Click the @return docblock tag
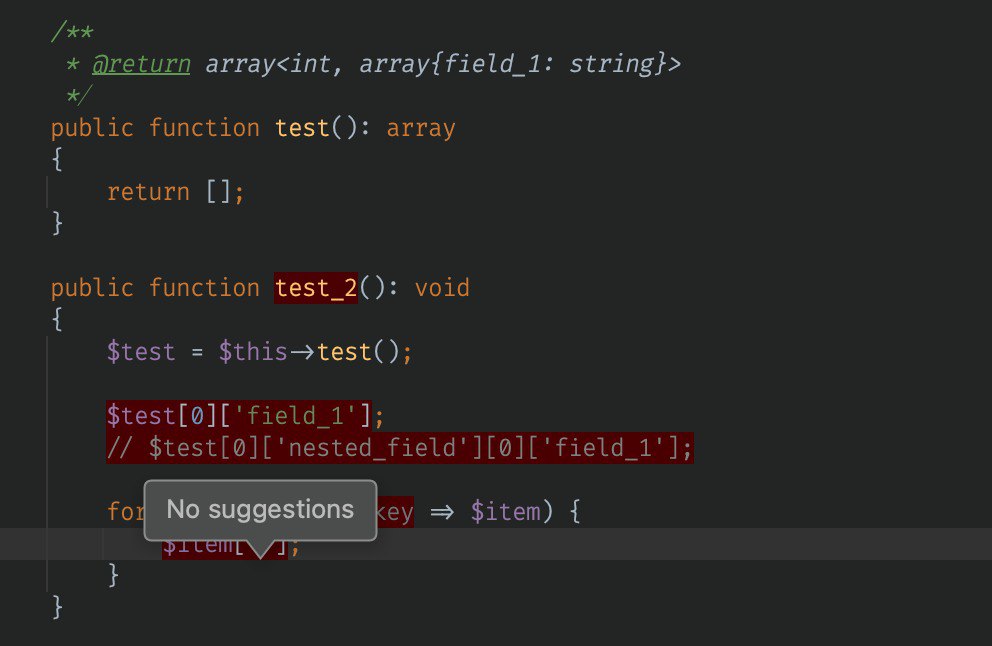This screenshot has width=992, height=646. [141, 64]
